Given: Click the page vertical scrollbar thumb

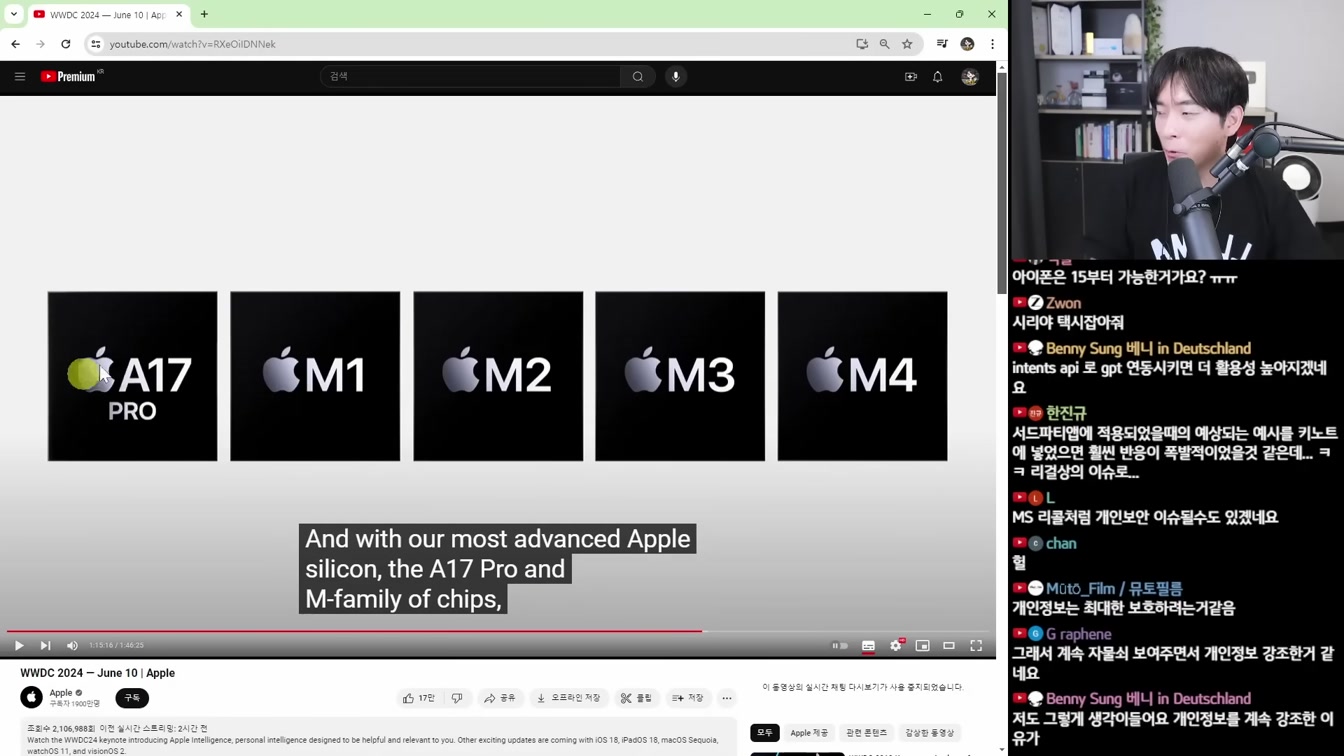Looking at the screenshot, I should tap(1002, 183).
